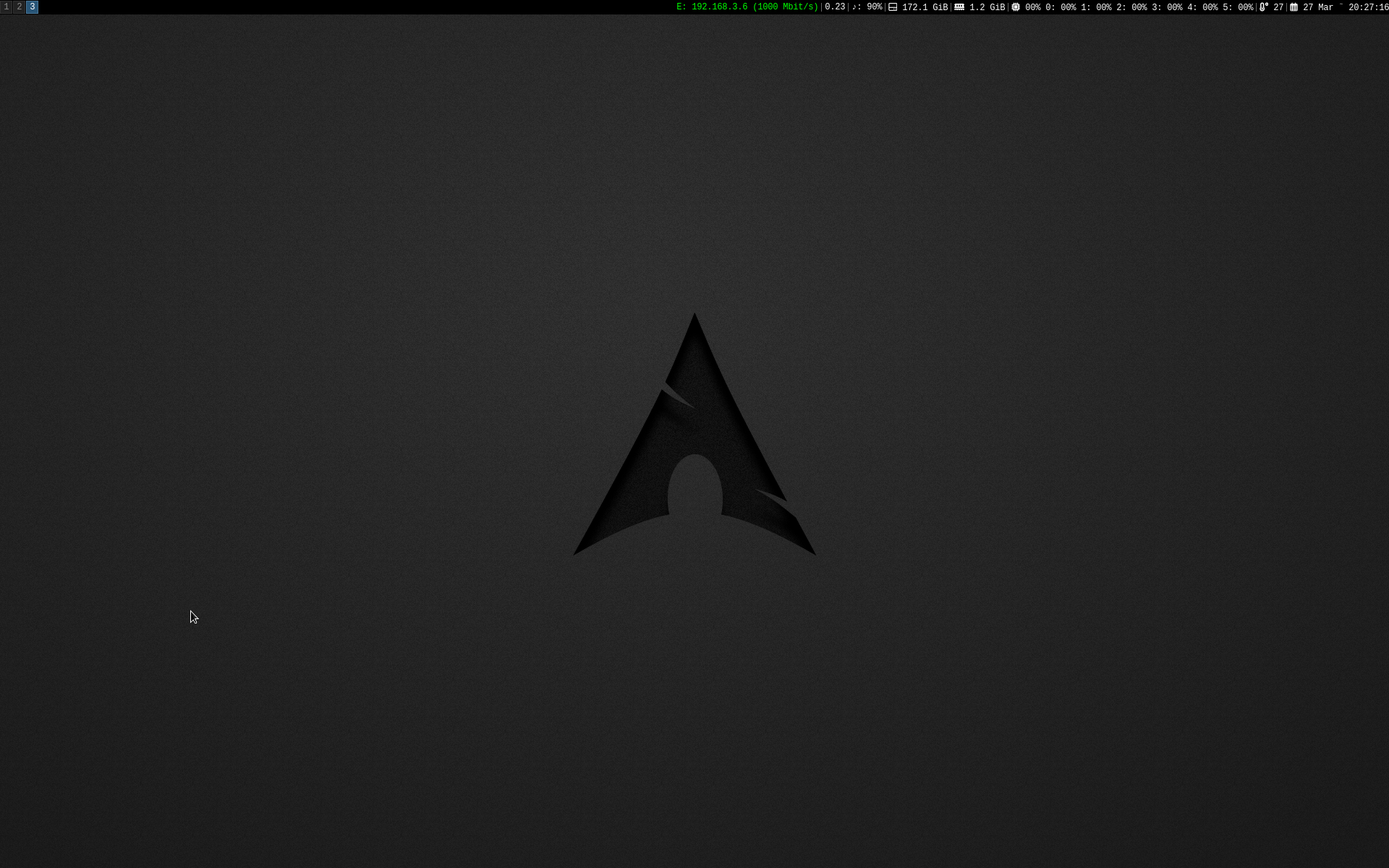The height and width of the screenshot is (868, 1389).
Task: Click CPU core 5 usage percentage
Action: 1245,7
